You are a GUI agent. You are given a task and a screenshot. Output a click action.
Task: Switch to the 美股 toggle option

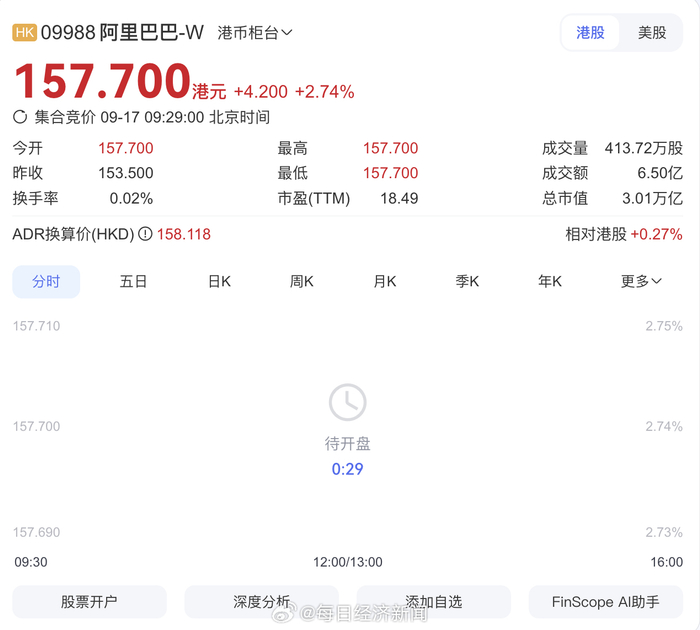pyautogui.click(x=652, y=33)
